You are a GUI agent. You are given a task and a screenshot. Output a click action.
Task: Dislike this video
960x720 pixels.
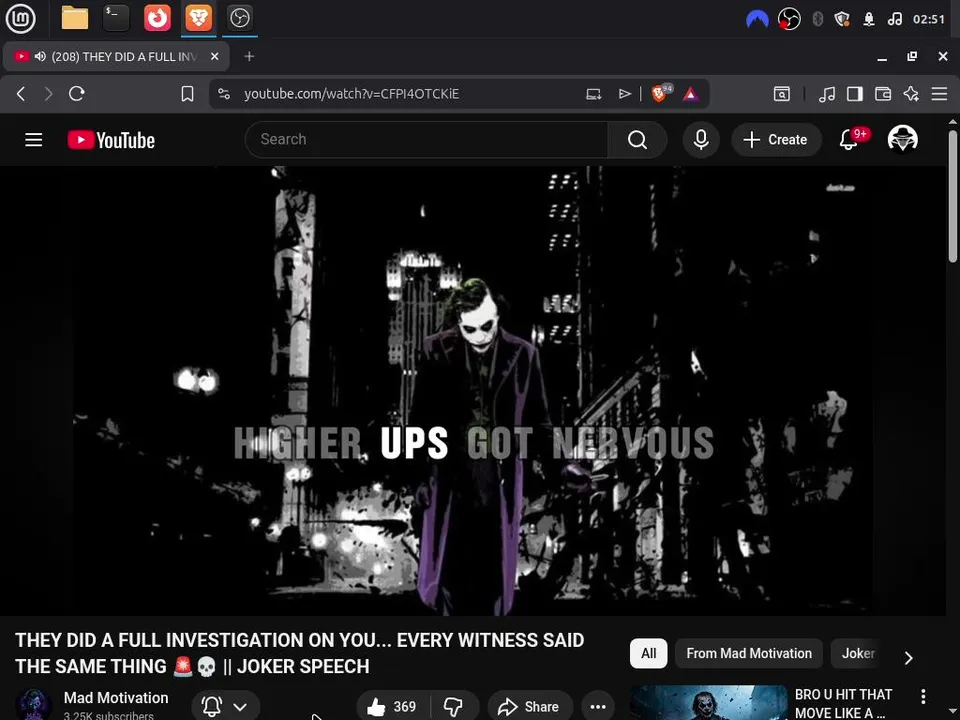point(454,707)
